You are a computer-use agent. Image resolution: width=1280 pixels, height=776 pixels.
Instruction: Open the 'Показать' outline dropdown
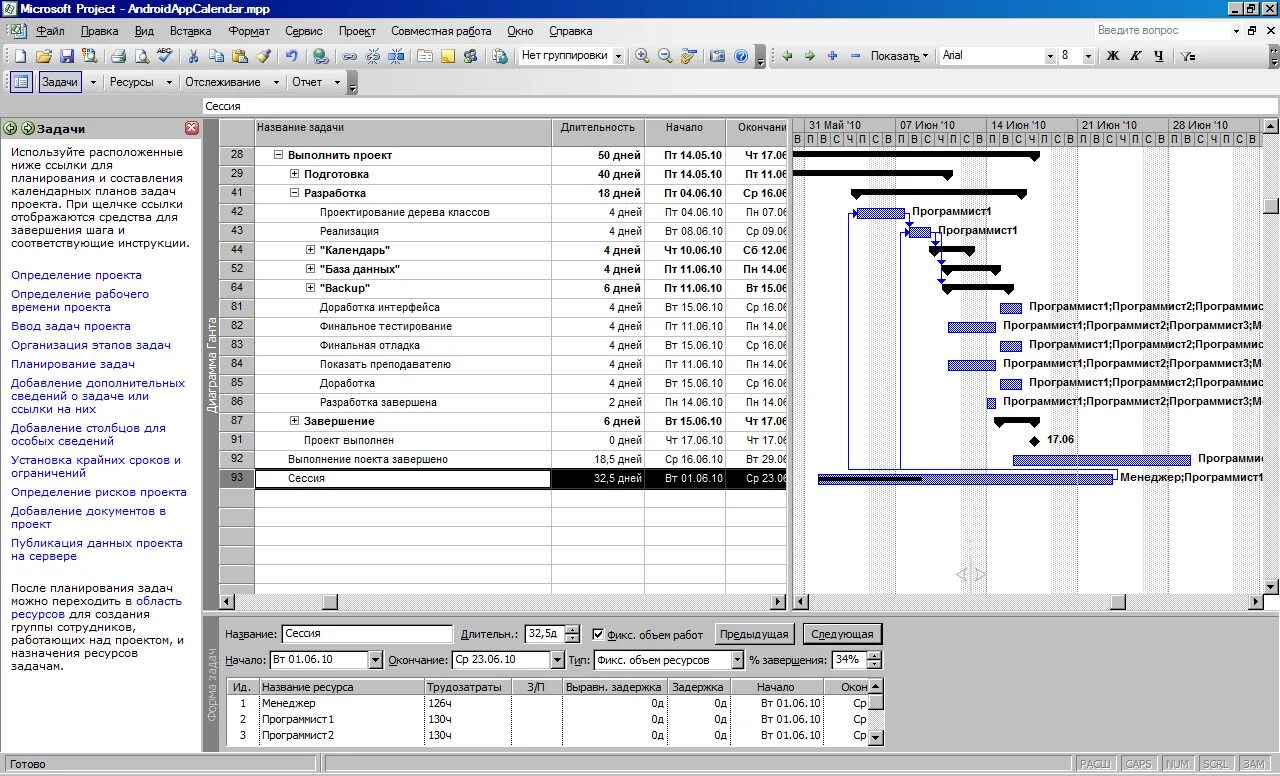[x=899, y=56]
